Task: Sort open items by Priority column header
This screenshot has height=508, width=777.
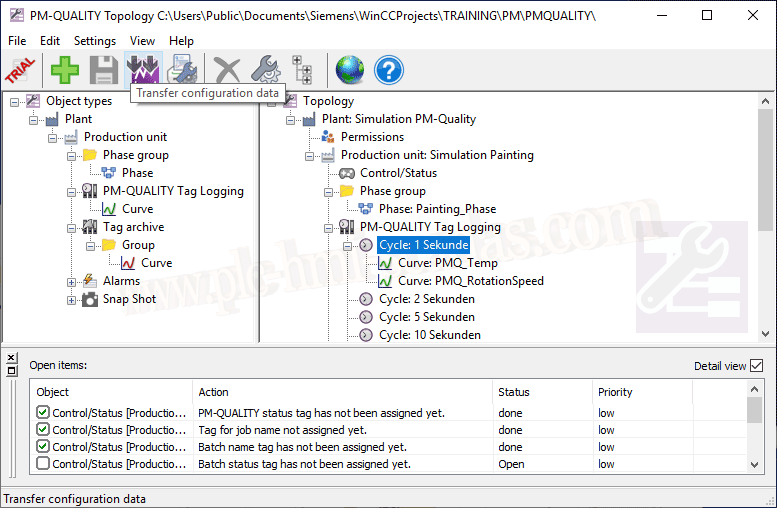Action: [615, 392]
